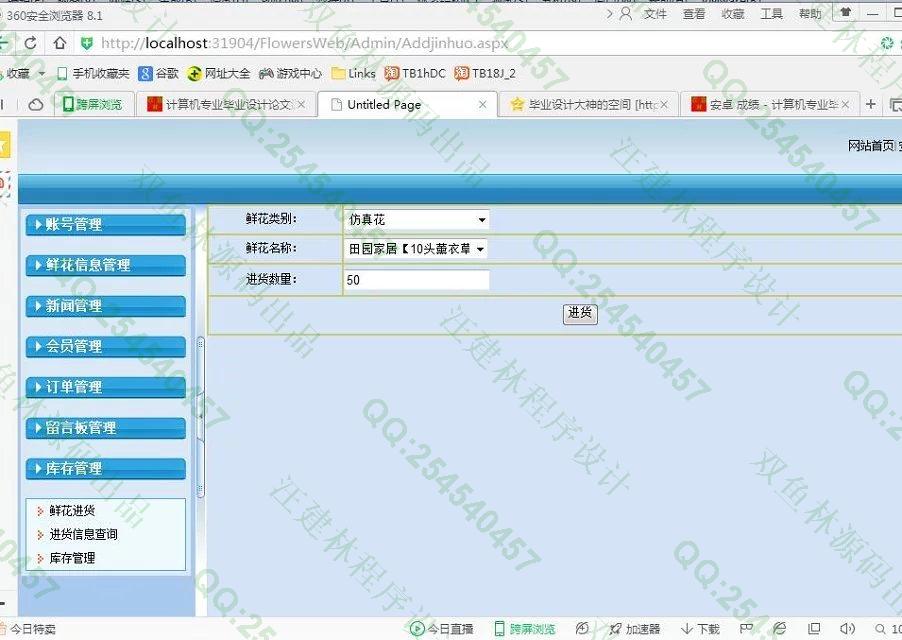The image size is (902, 640).
Task: Click the sound volume icon in status bar
Action: [x=848, y=629]
